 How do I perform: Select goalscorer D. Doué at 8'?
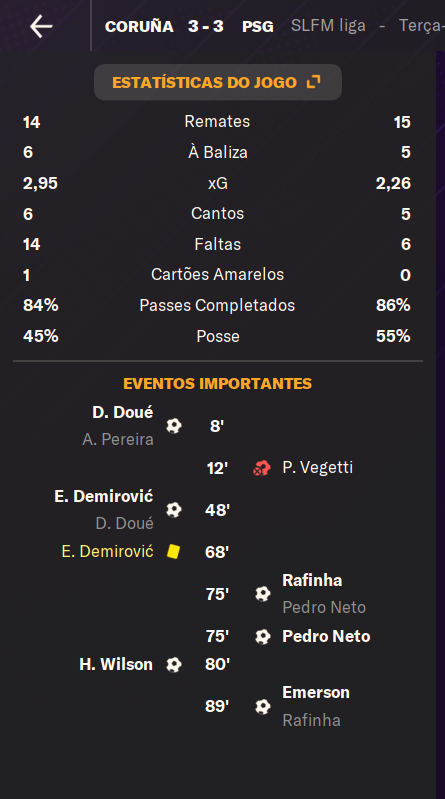coord(123,412)
